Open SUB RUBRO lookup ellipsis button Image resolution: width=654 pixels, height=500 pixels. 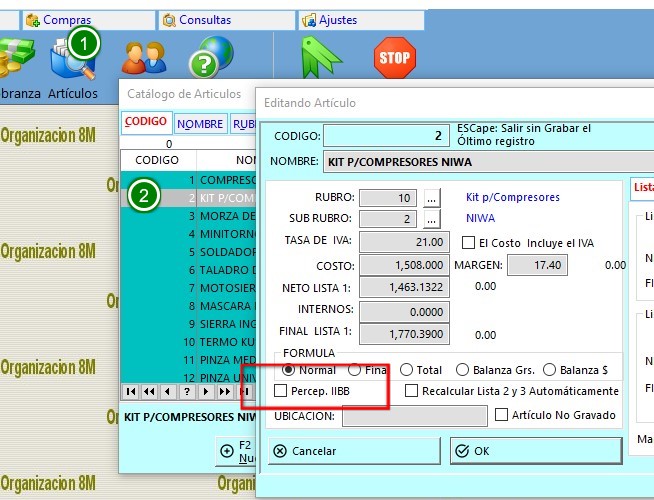pyautogui.click(x=432, y=219)
